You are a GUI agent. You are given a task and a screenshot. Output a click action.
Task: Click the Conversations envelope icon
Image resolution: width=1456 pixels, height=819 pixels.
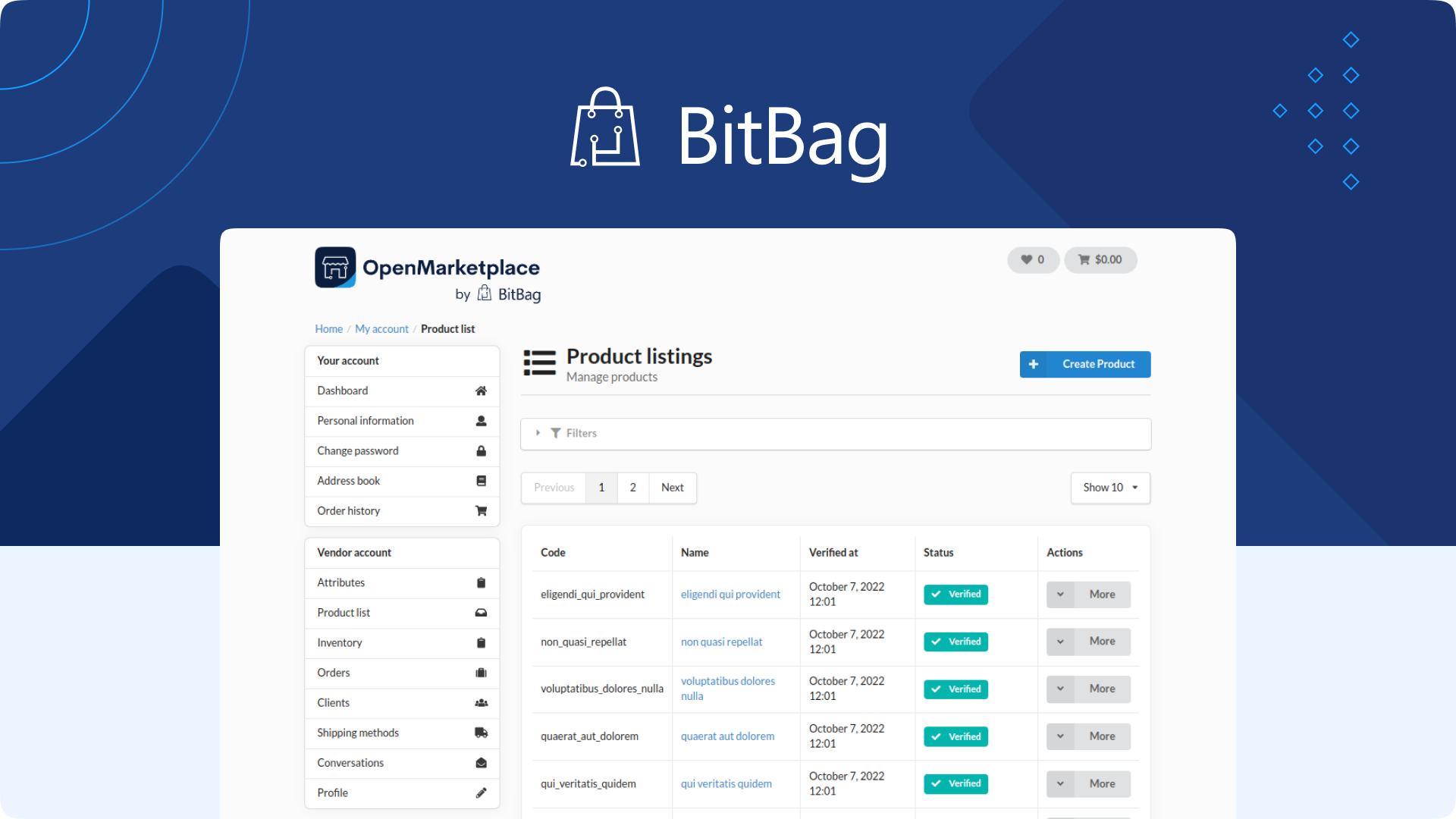(x=481, y=763)
